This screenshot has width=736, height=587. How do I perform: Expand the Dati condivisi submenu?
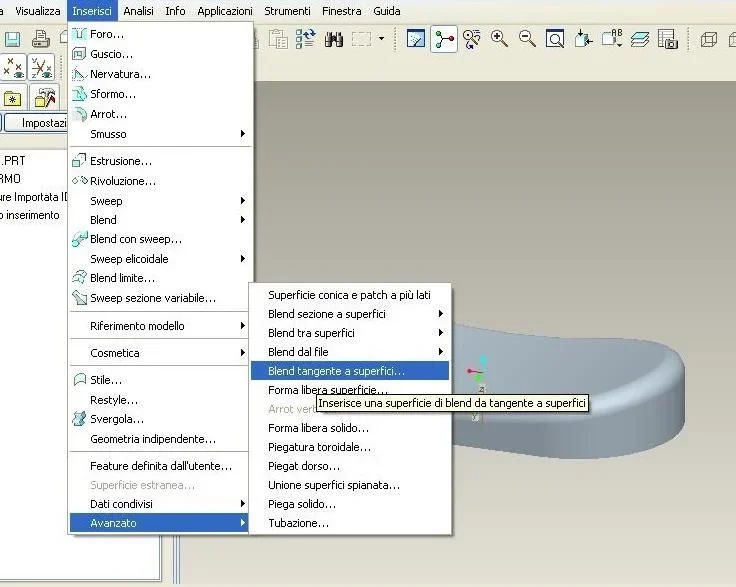(x=160, y=504)
